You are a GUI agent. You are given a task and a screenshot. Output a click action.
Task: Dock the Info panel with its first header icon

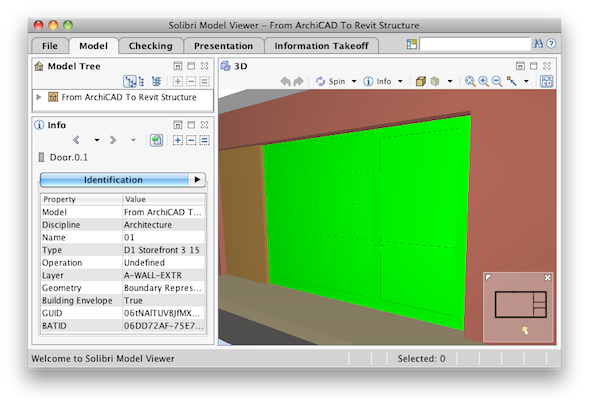[x=178, y=125]
